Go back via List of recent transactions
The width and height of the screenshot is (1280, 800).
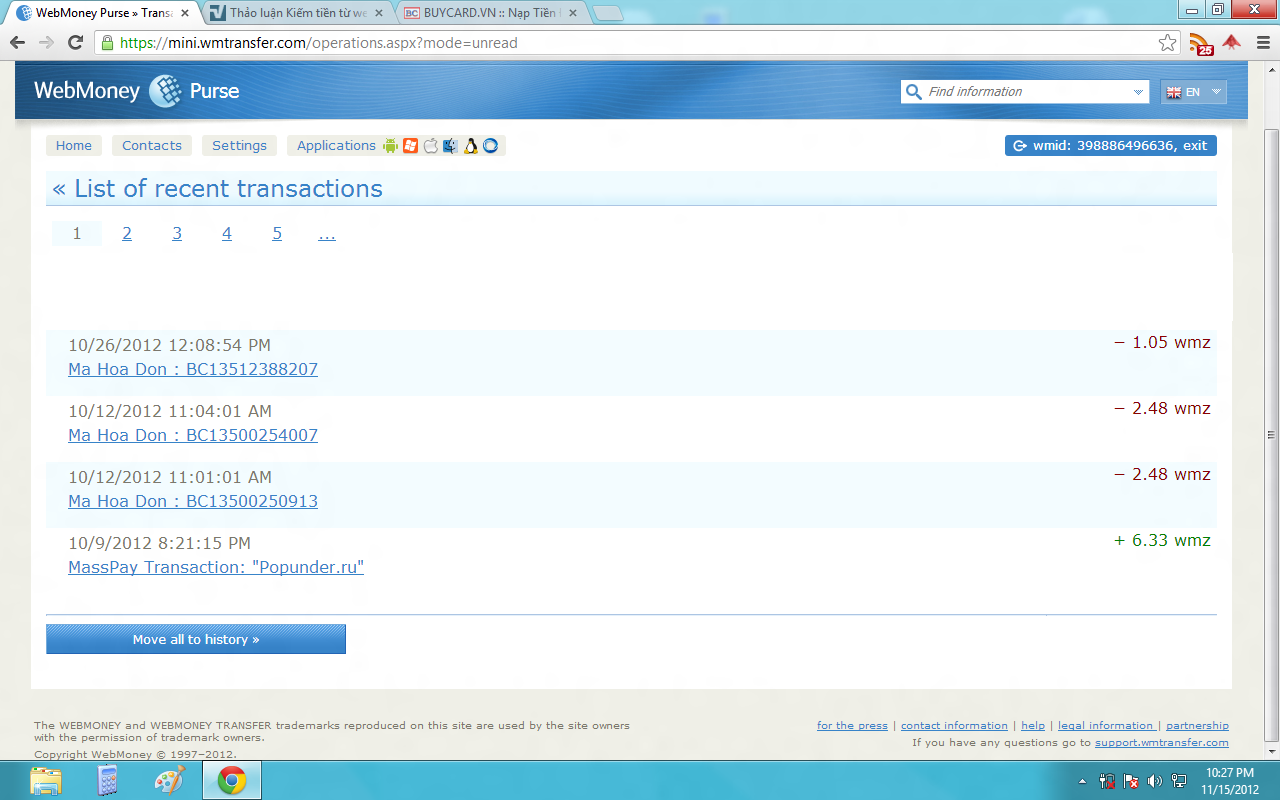click(x=218, y=189)
